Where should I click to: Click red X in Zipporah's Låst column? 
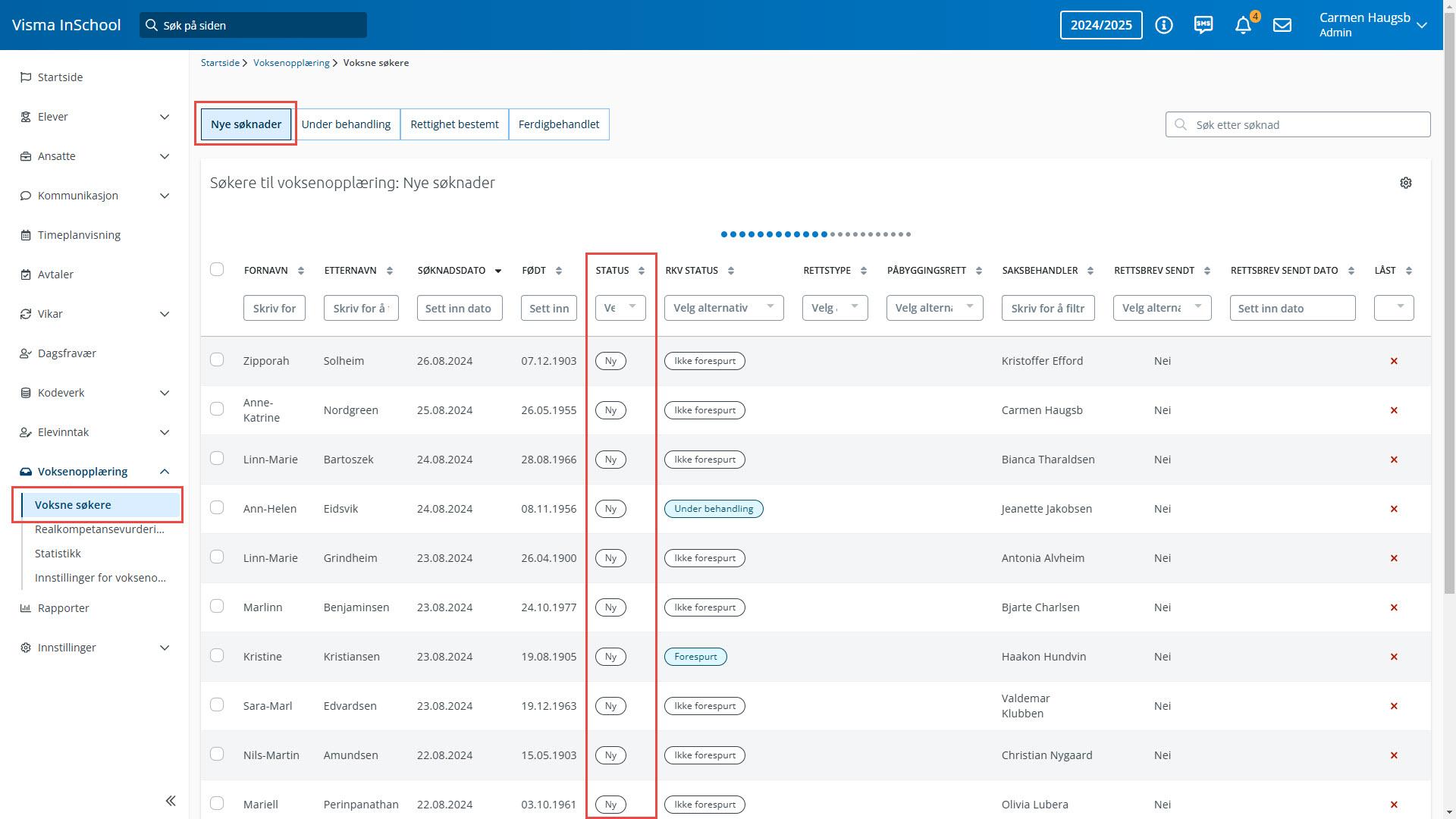(x=1394, y=361)
